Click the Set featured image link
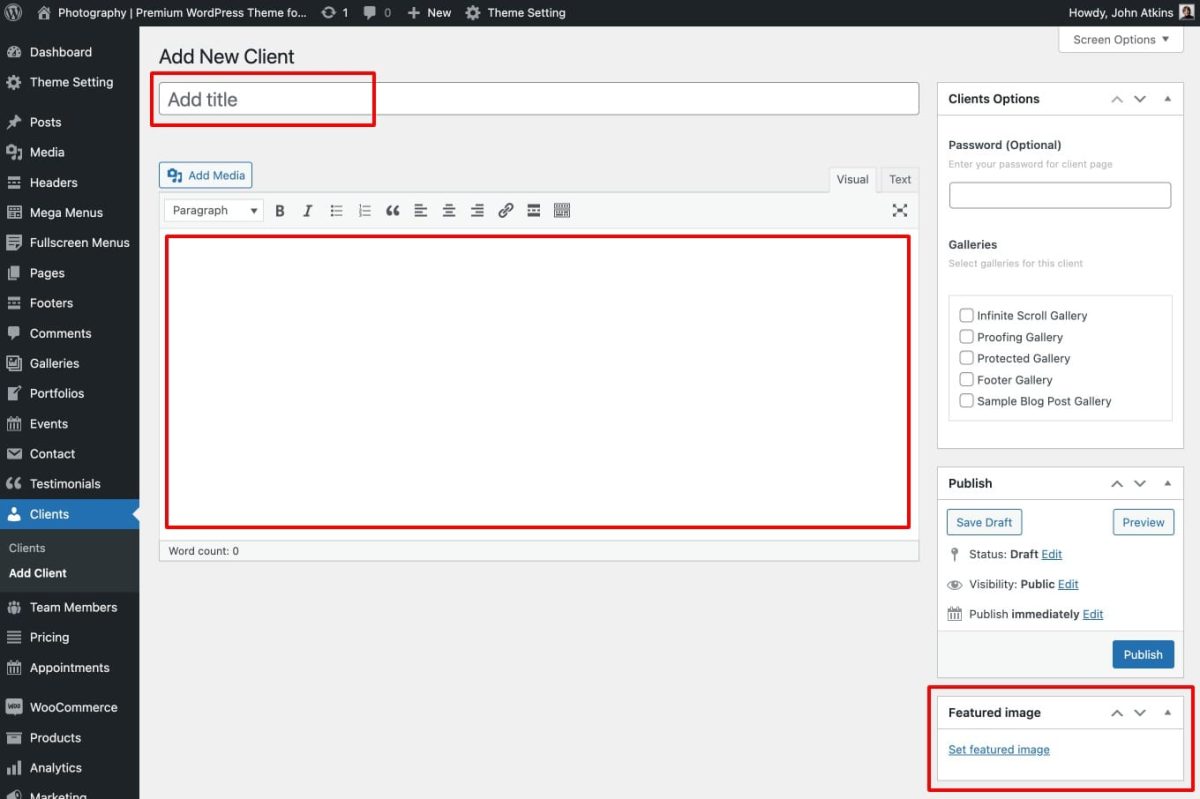1200x799 pixels. coord(998,749)
